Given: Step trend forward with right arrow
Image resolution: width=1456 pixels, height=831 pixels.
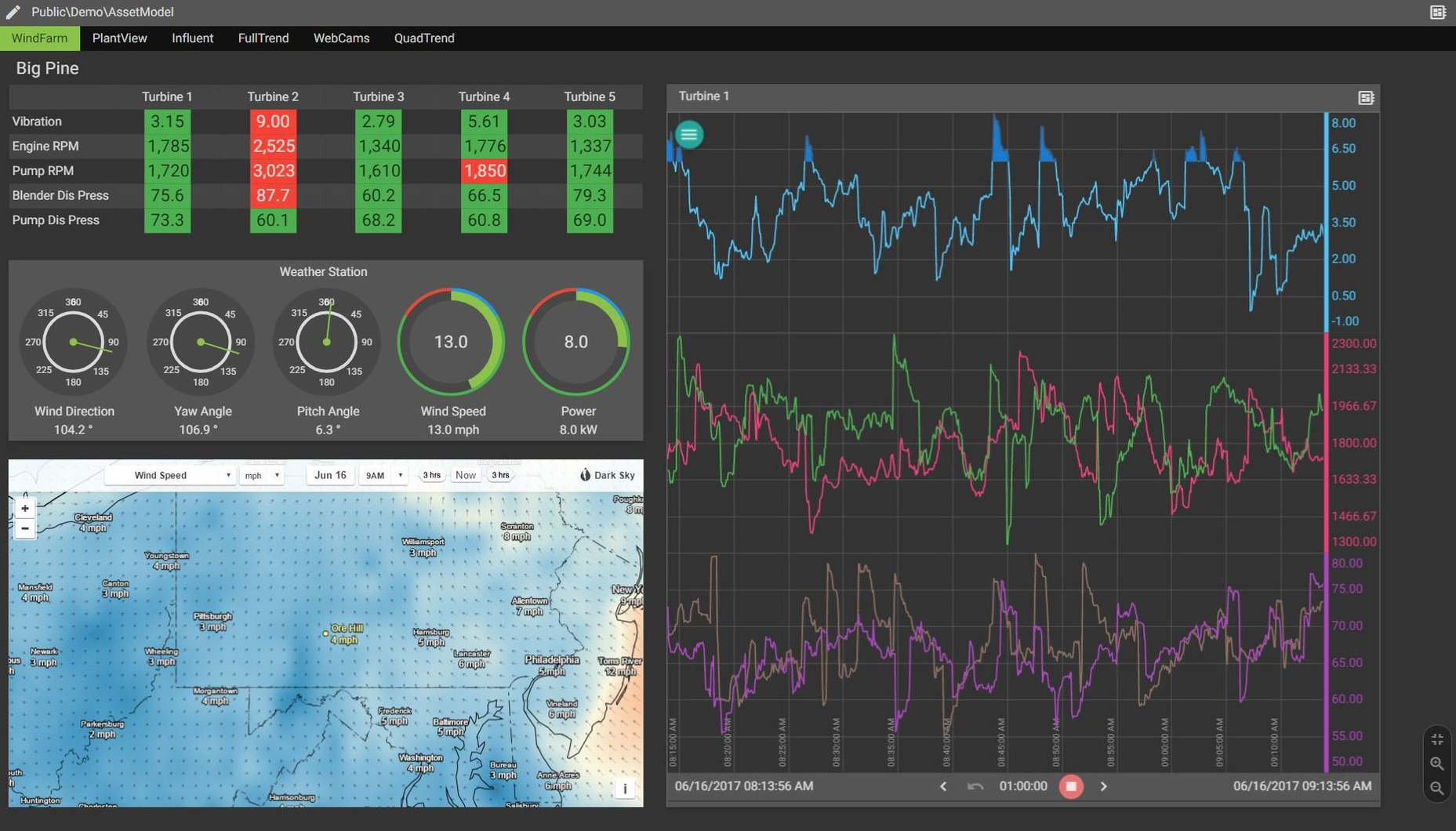Looking at the screenshot, I should (1103, 786).
